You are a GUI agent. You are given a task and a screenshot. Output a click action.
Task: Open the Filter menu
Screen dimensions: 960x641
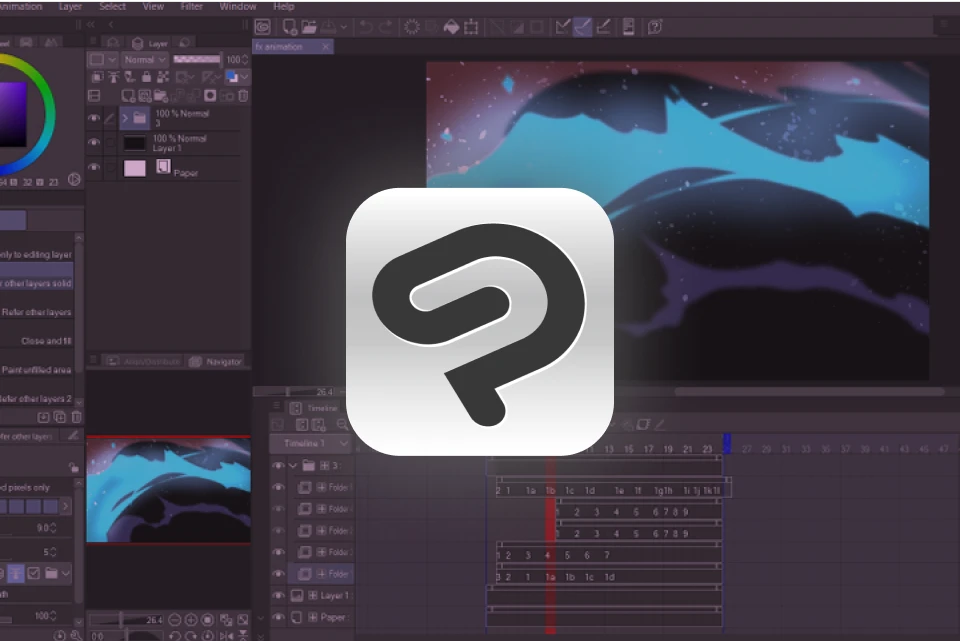click(192, 6)
